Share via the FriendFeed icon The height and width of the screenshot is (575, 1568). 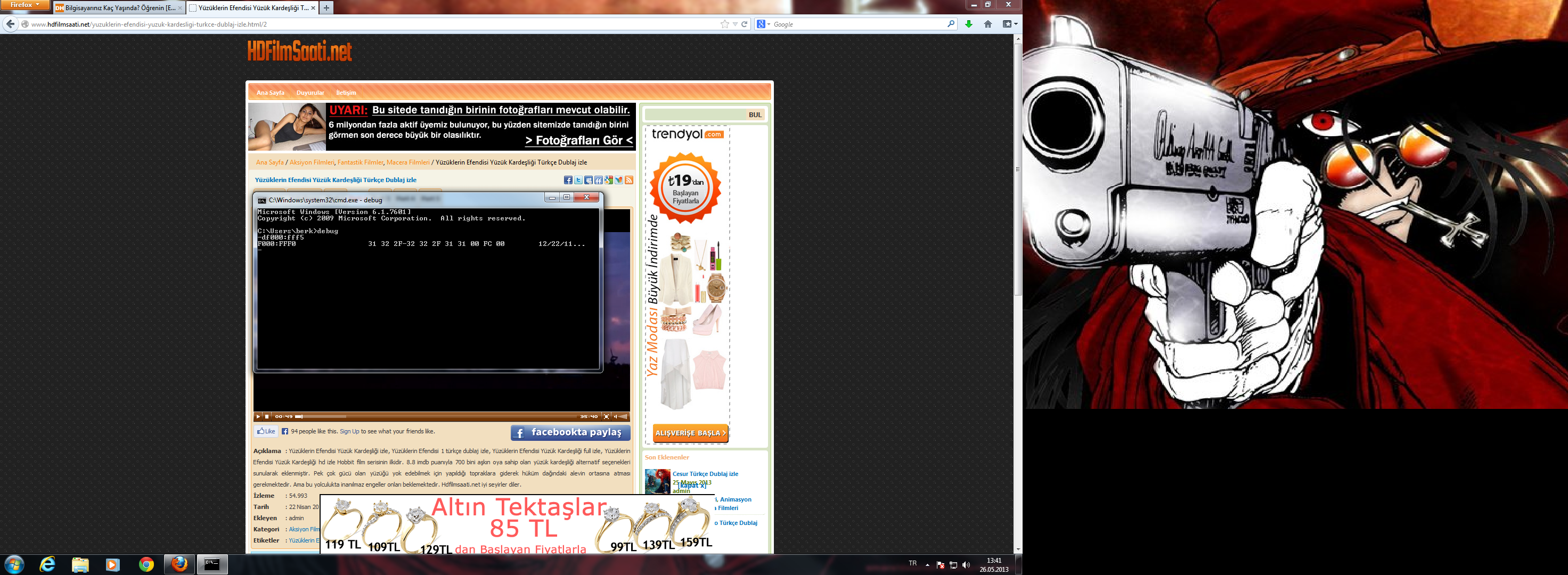[598, 180]
